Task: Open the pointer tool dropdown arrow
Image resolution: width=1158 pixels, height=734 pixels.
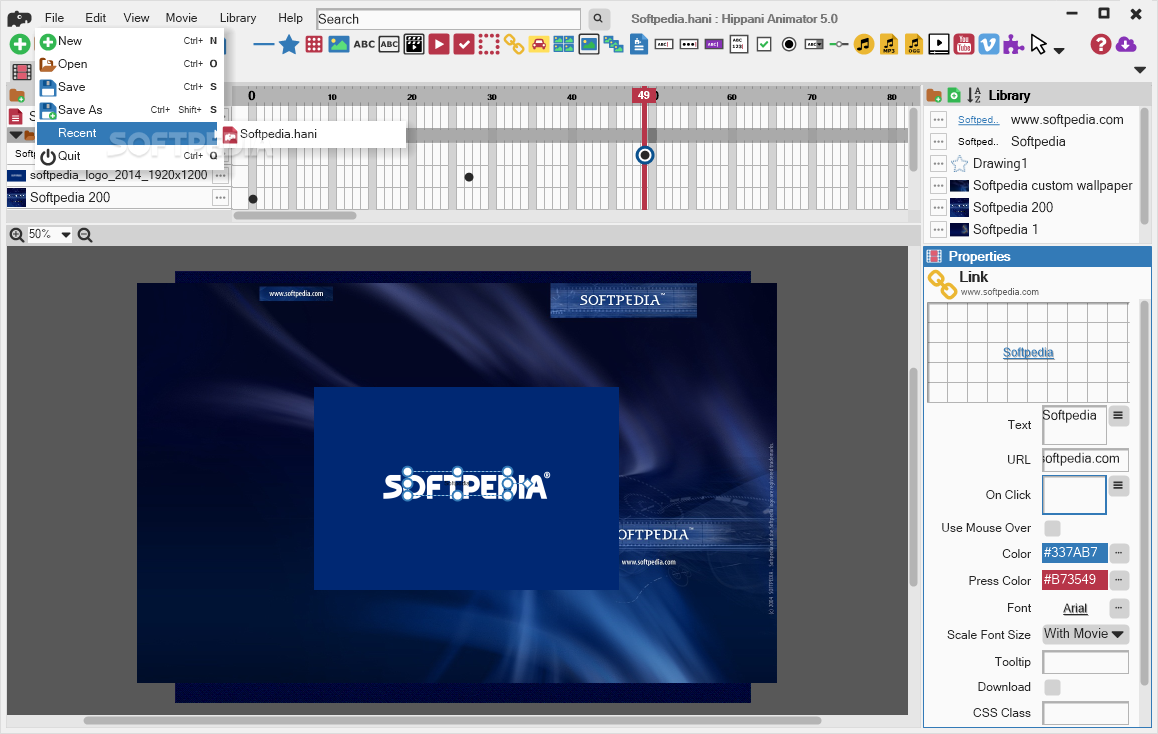Action: coord(1059,50)
